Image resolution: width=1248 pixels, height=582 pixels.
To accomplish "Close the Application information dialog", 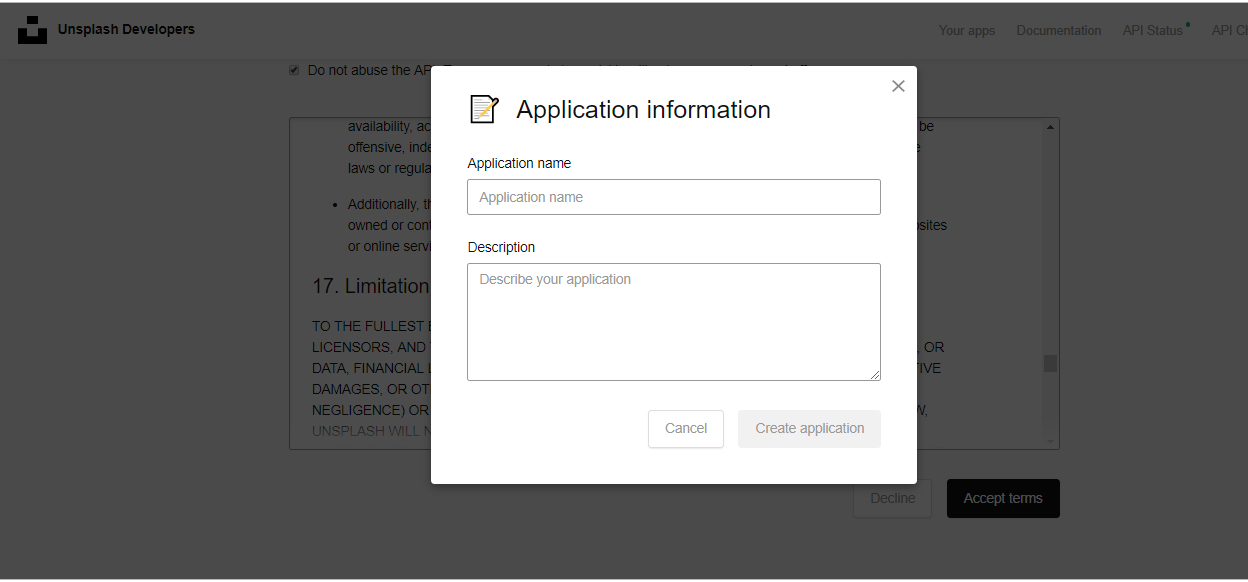I will tap(898, 86).
